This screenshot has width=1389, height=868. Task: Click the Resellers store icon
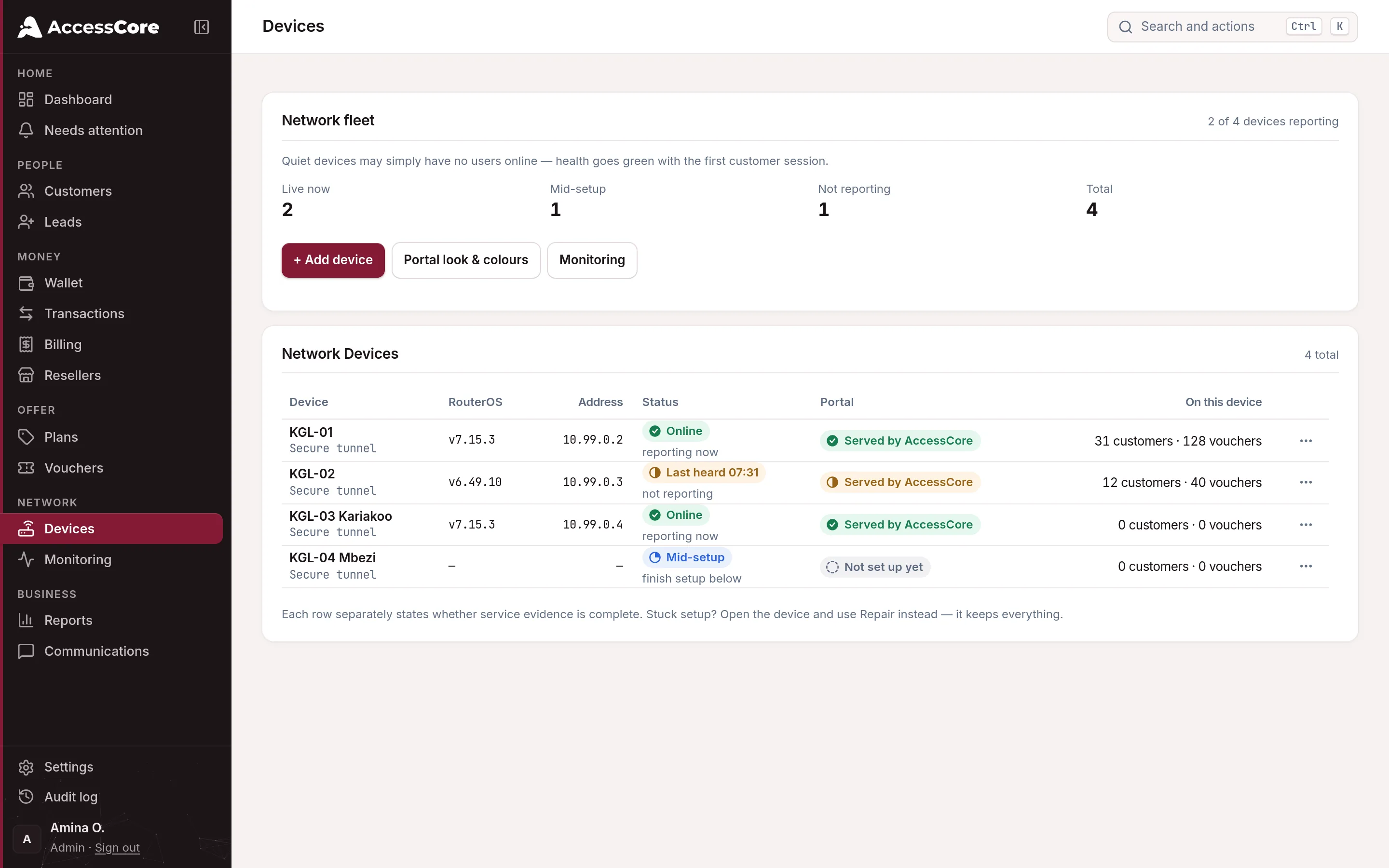(26, 376)
